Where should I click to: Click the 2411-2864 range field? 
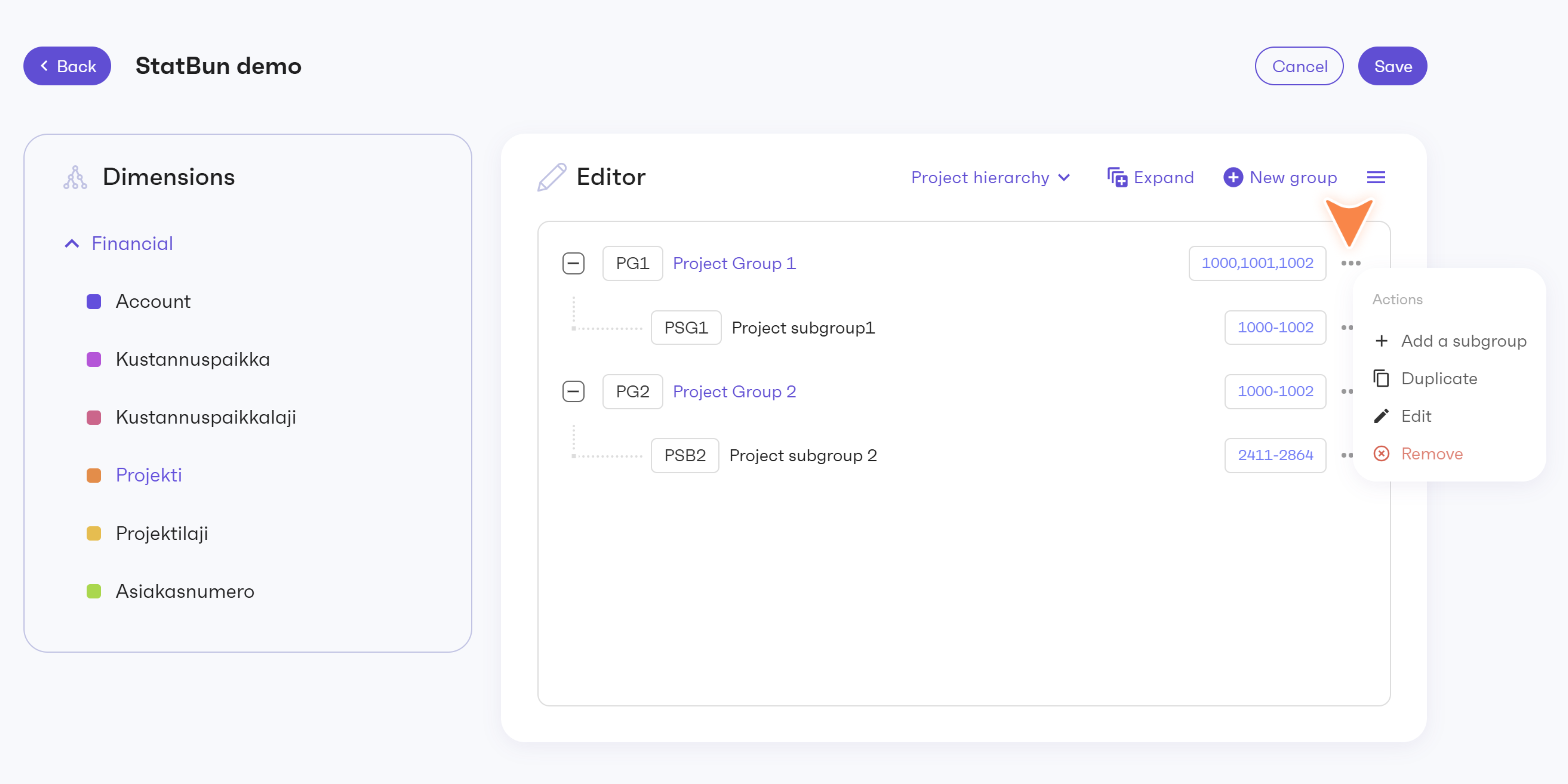click(x=1275, y=455)
